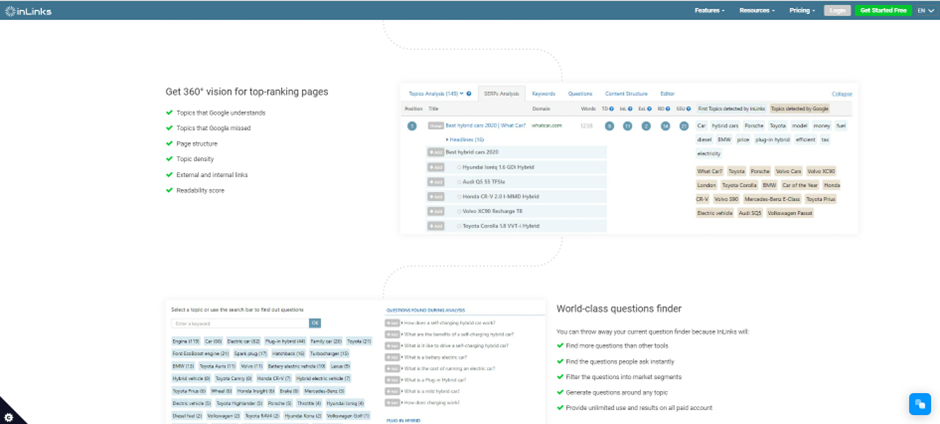
Task: Switch to the Editor tab
Action: (667, 94)
